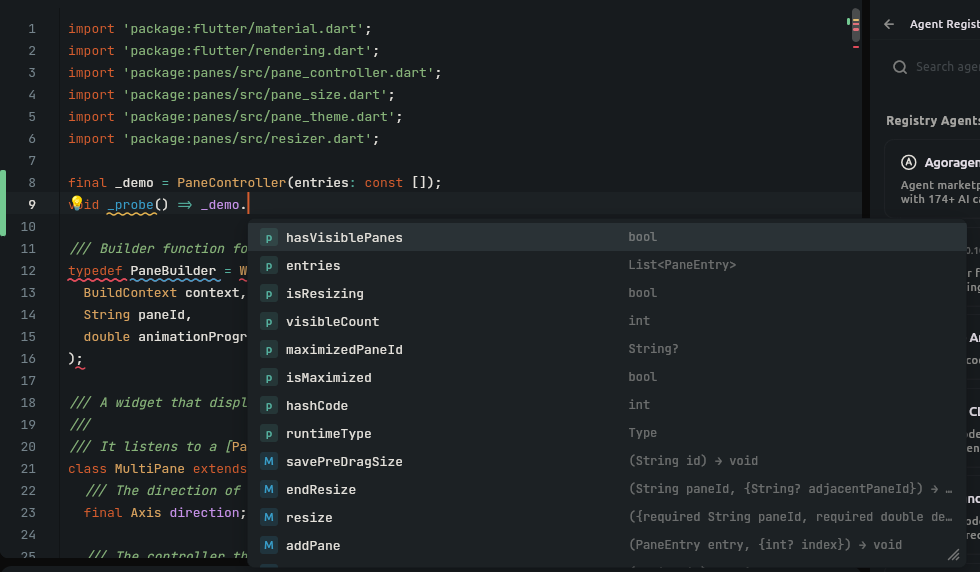Image resolution: width=980 pixels, height=572 pixels.
Task: Click the editor vertical scrollbar thumb
Action: point(856,24)
